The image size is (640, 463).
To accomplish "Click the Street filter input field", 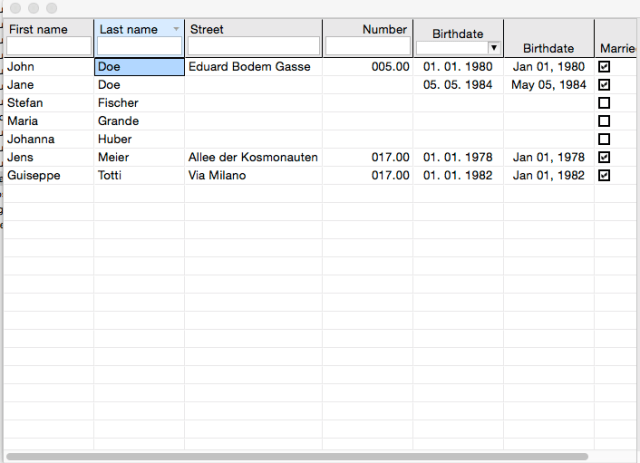I will pos(253,46).
